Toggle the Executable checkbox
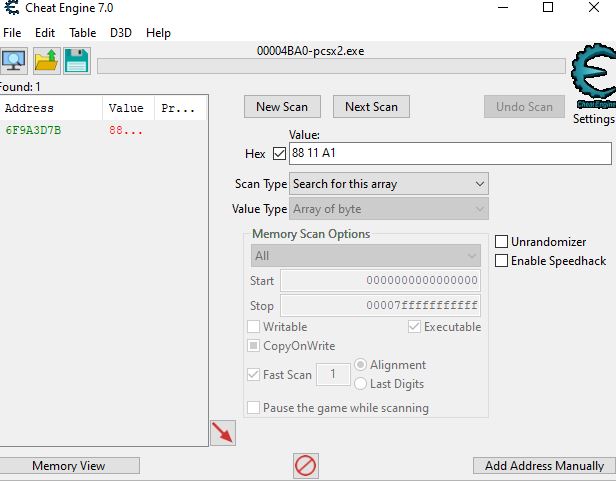 (414, 327)
